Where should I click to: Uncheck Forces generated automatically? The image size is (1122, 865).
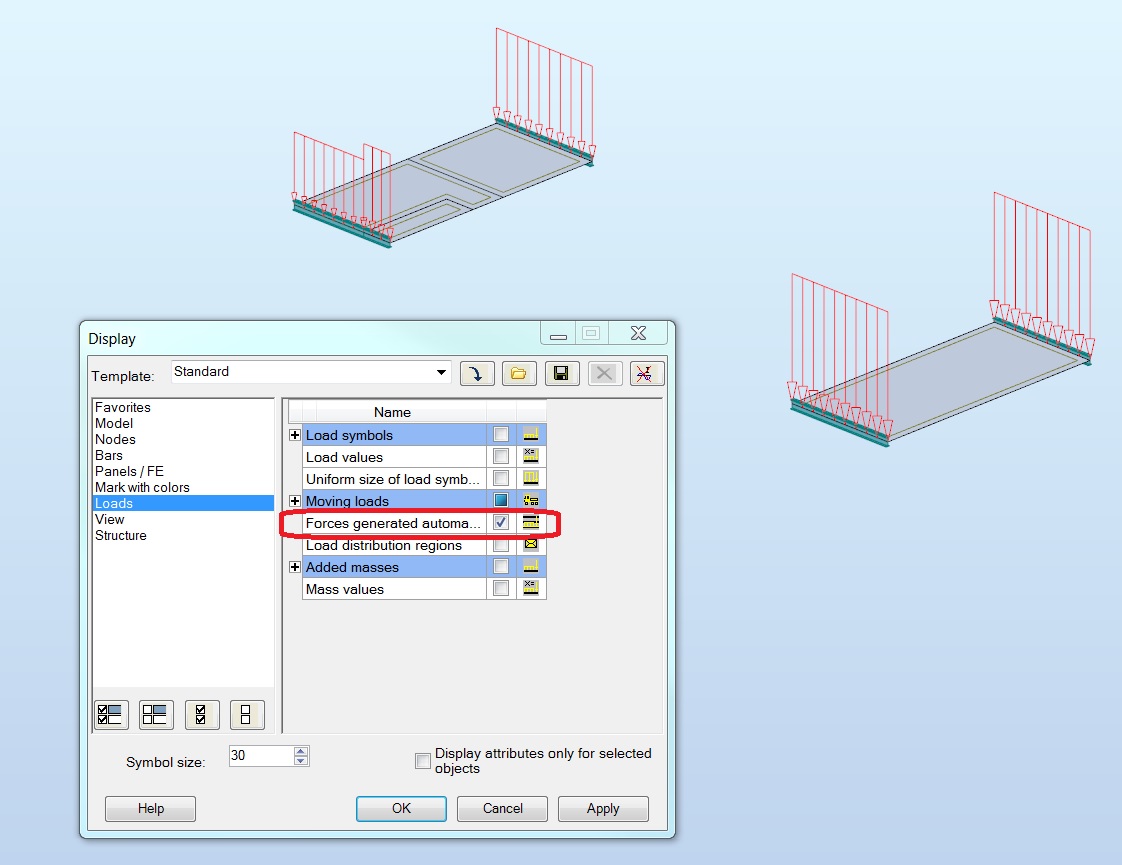point(500,522)
